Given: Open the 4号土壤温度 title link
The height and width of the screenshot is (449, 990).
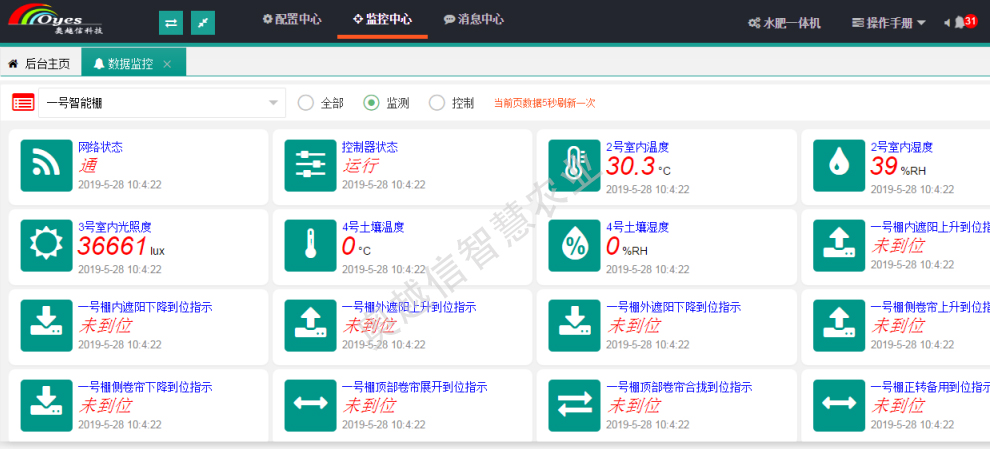Looking at the screenshot, I should 373,227.
